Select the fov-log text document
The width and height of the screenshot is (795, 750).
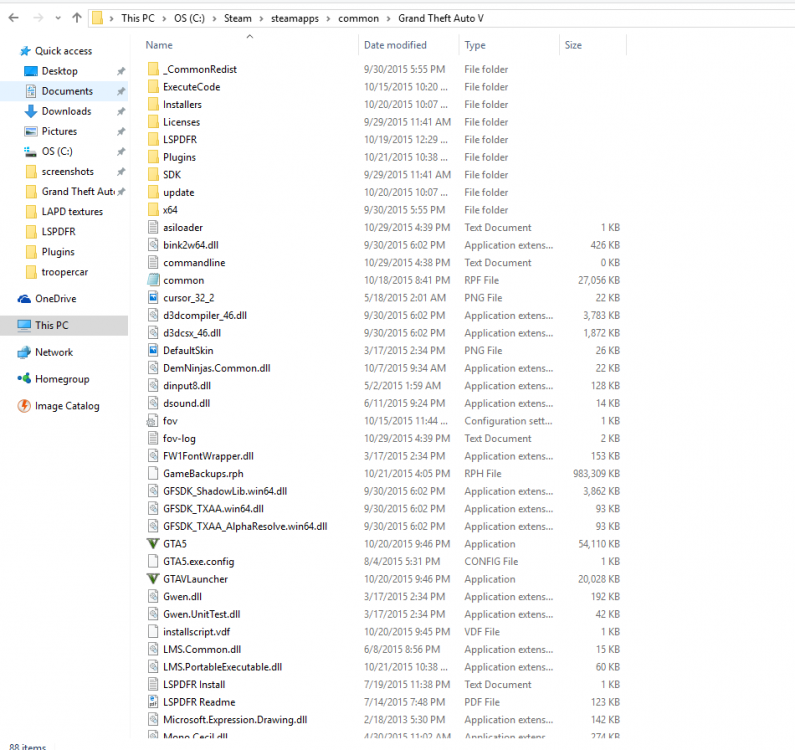179,439
